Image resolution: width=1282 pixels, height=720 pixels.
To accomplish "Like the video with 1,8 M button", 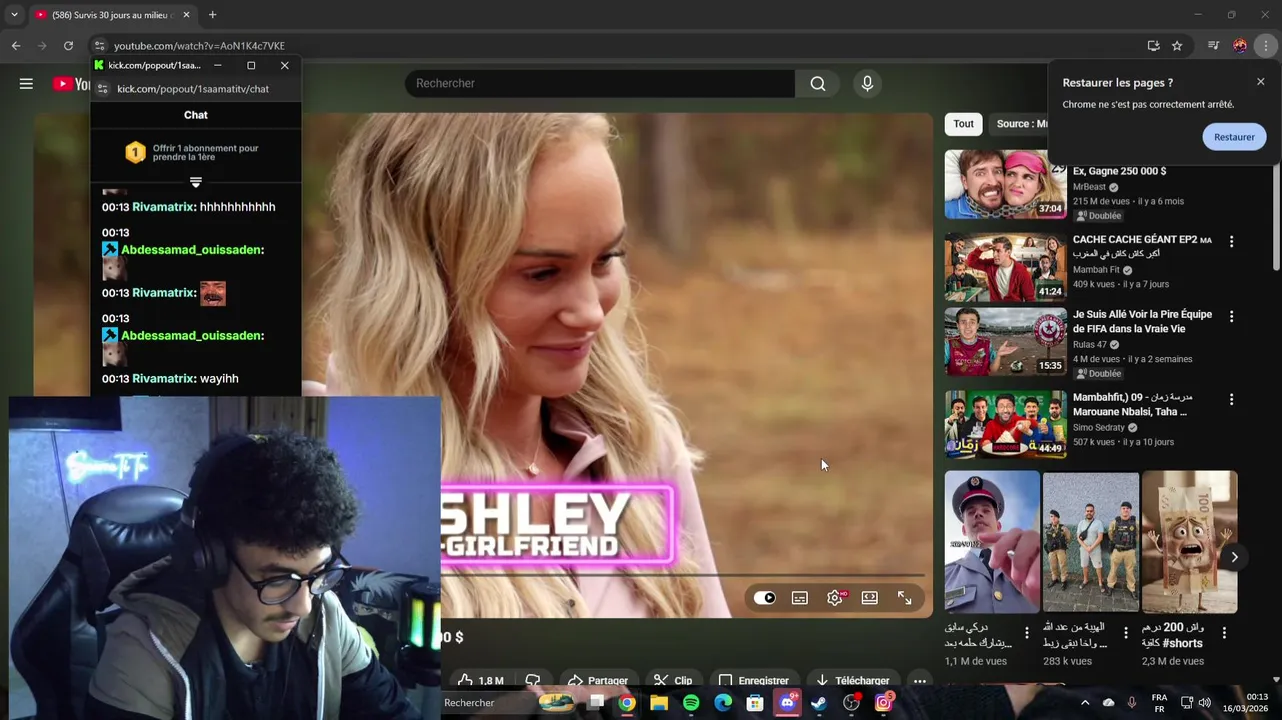I will pyautogui.click(x=481, y=681).
